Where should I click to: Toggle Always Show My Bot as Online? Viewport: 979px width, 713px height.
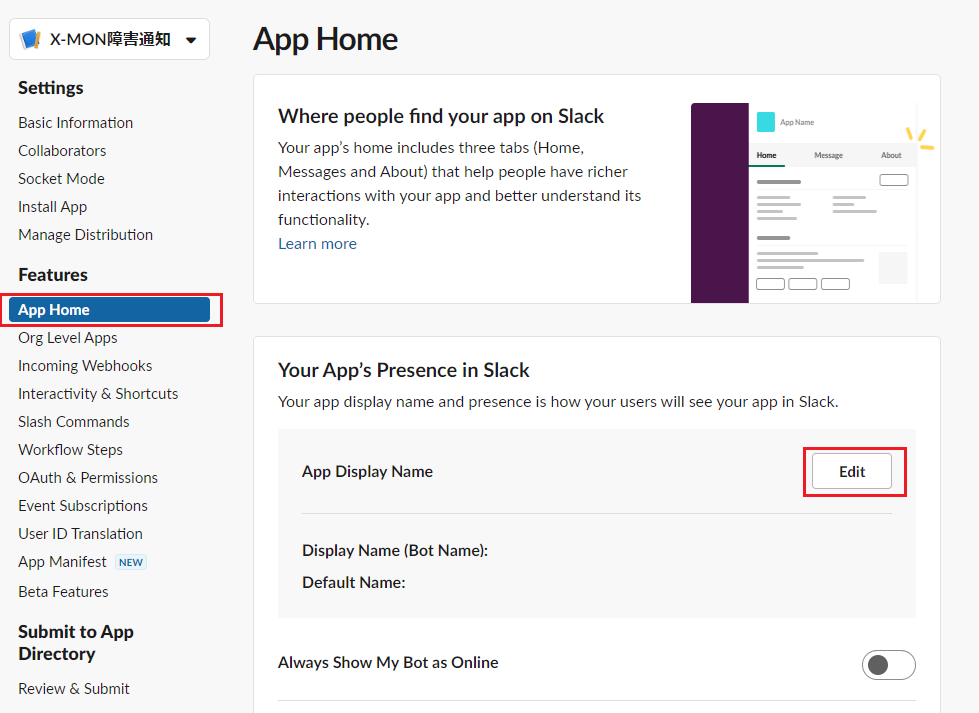tap(888, 665)
